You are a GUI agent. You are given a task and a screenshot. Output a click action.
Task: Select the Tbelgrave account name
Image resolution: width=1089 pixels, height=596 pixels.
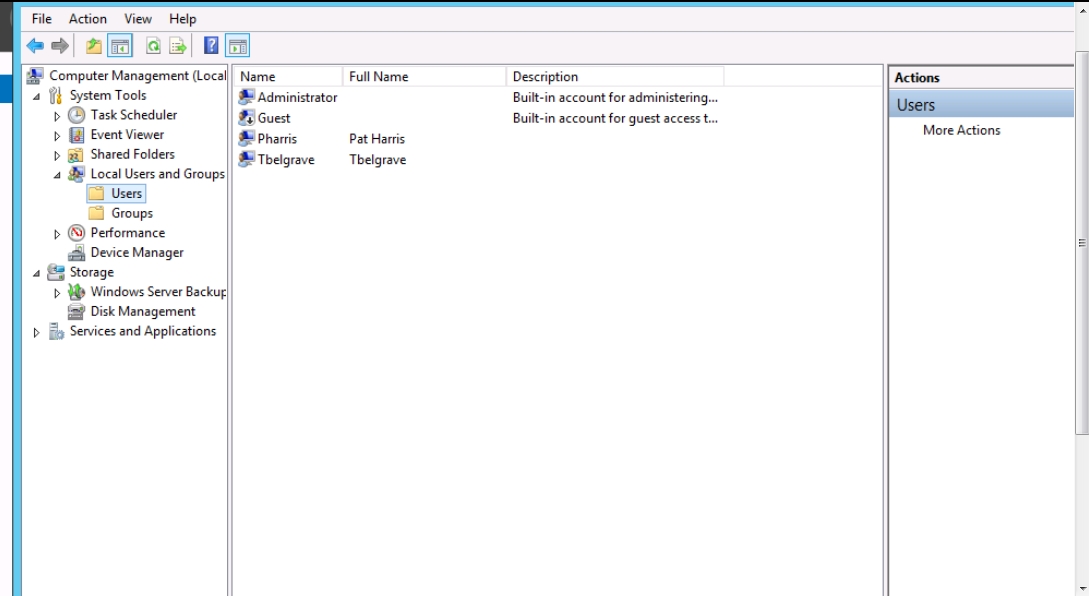coord(286,160)
